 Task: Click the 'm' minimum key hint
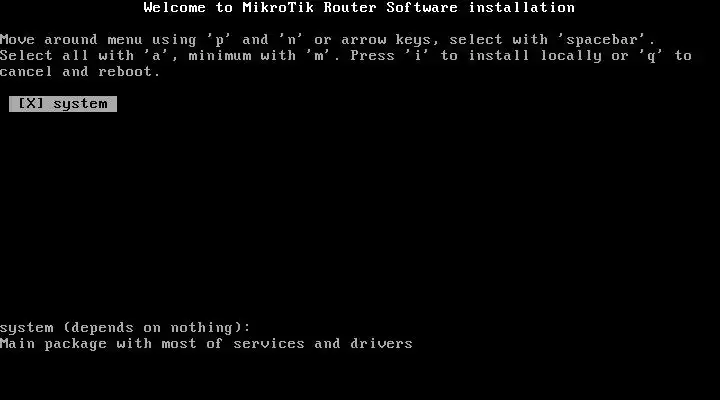(319, 56)
